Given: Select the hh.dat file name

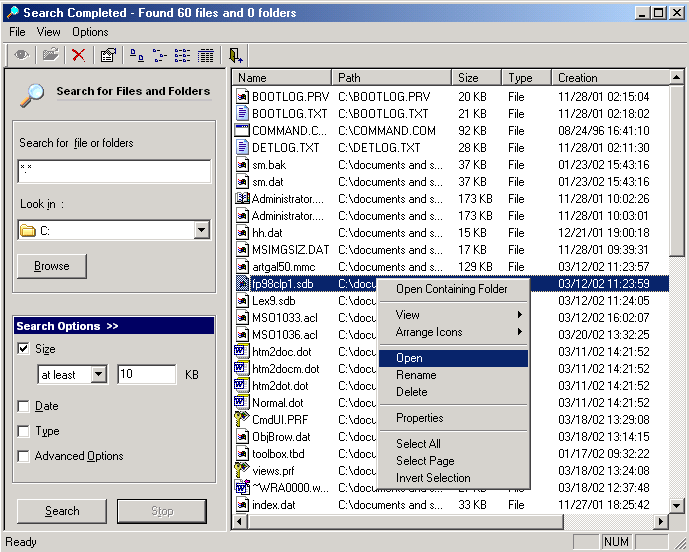Looking at the screenshot, I should [267, 233].
